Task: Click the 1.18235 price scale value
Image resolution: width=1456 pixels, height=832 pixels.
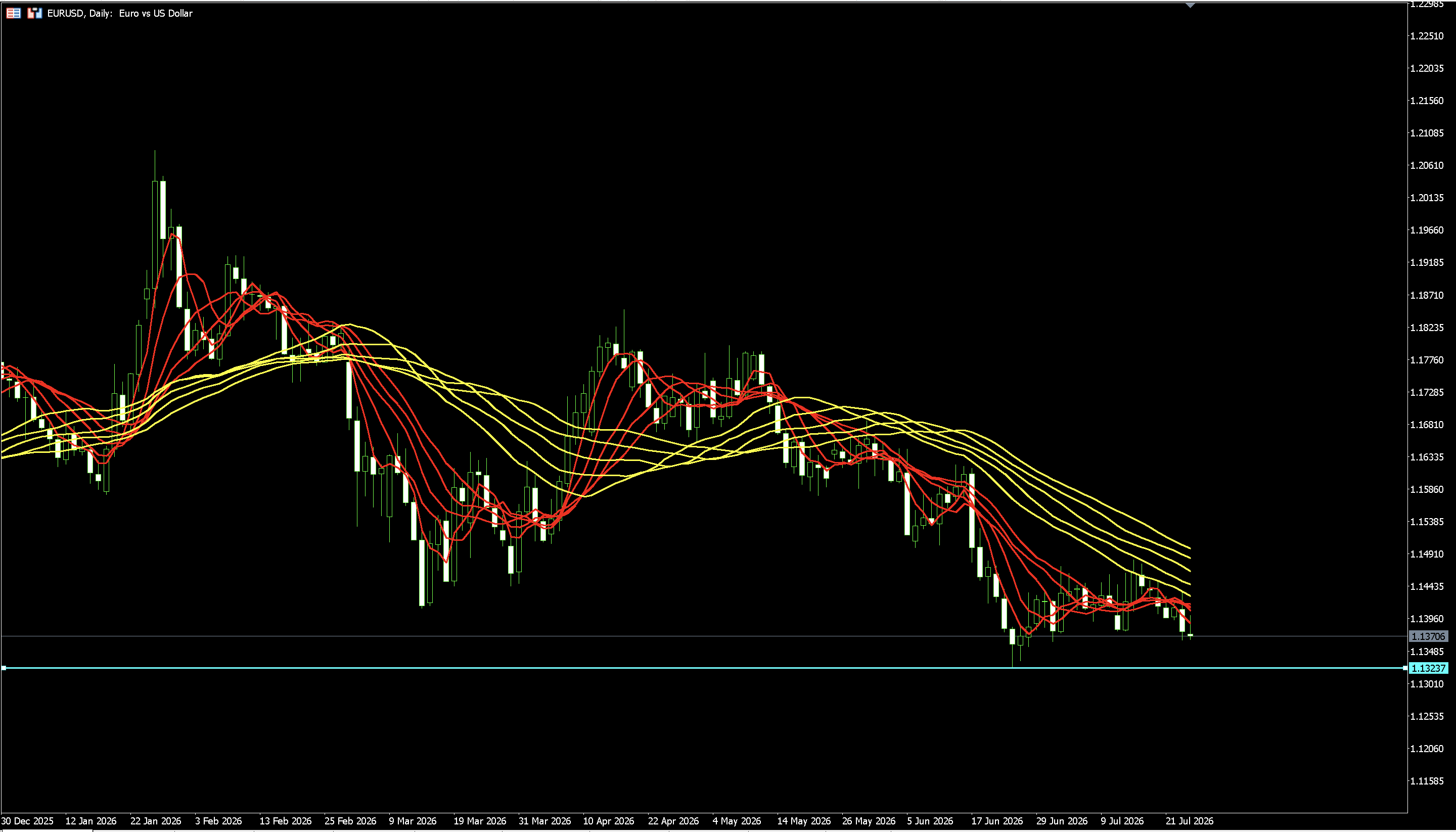Action: [1427, 328]
